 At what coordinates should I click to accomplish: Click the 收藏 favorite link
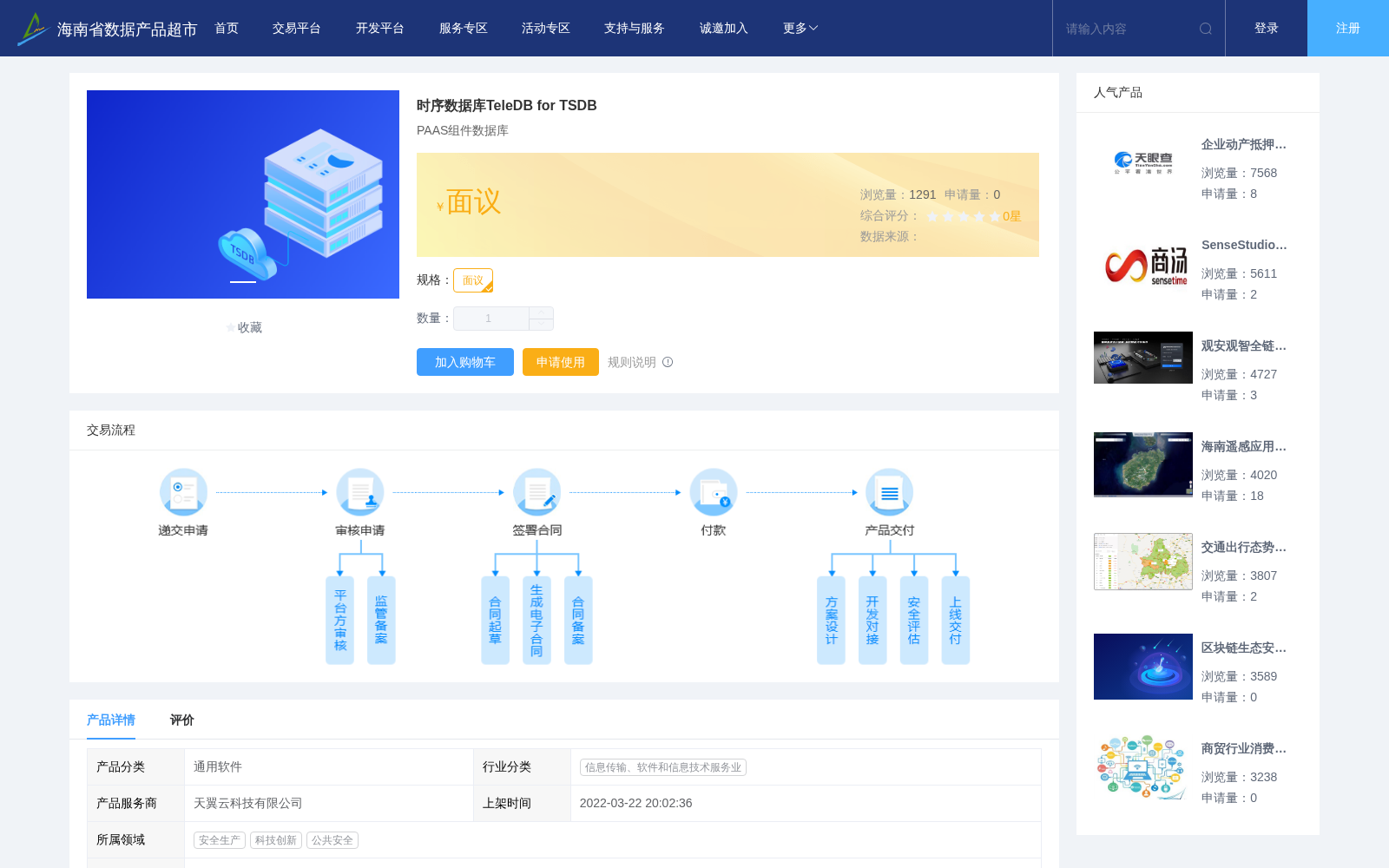click(x=250, y=327)
